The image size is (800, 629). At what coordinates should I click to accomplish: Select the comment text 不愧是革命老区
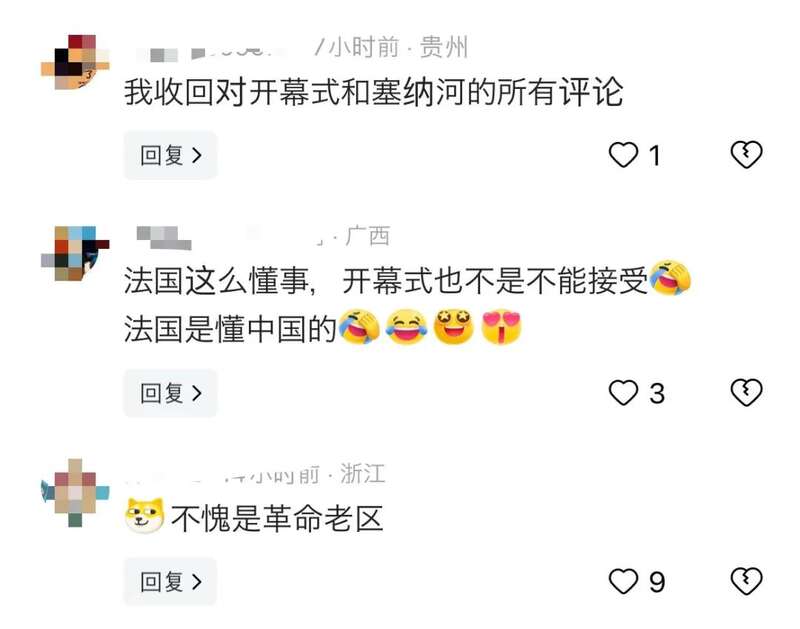click(277, 518)
